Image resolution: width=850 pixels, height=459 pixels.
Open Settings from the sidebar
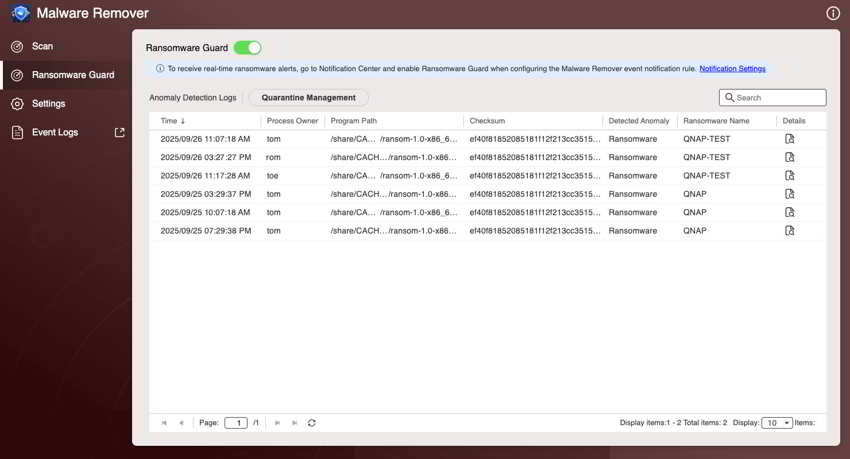(x=48, y=103)
